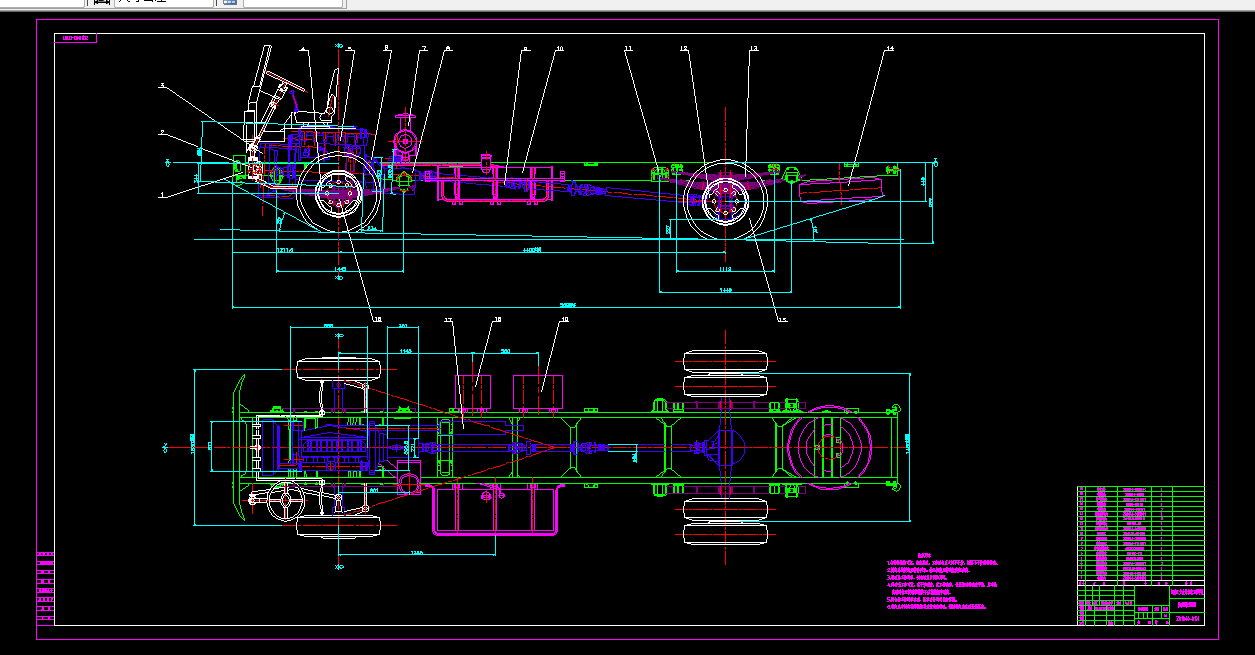Select the engine block in the plan view

[x=336, y=446]
